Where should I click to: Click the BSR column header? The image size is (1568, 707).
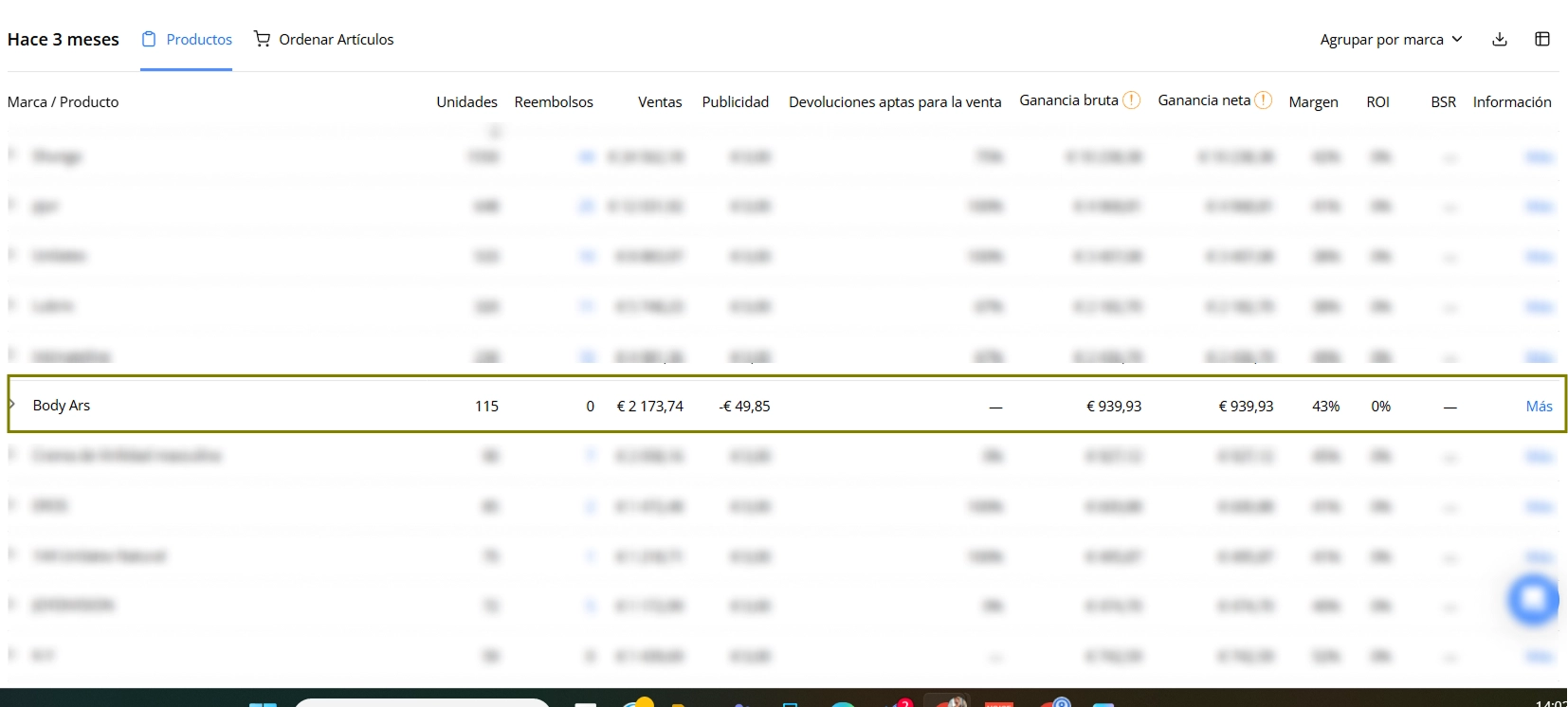pos(1443,101)
